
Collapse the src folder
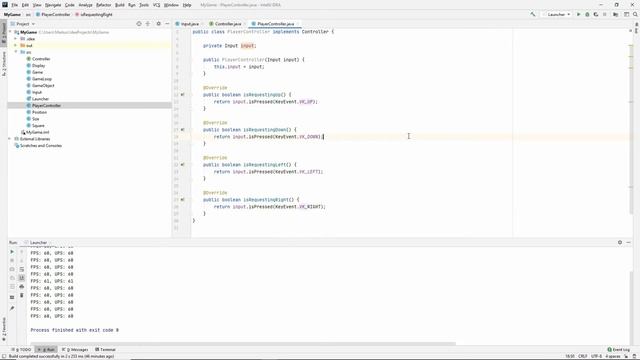pyautogui.click(x=16, y=52)
